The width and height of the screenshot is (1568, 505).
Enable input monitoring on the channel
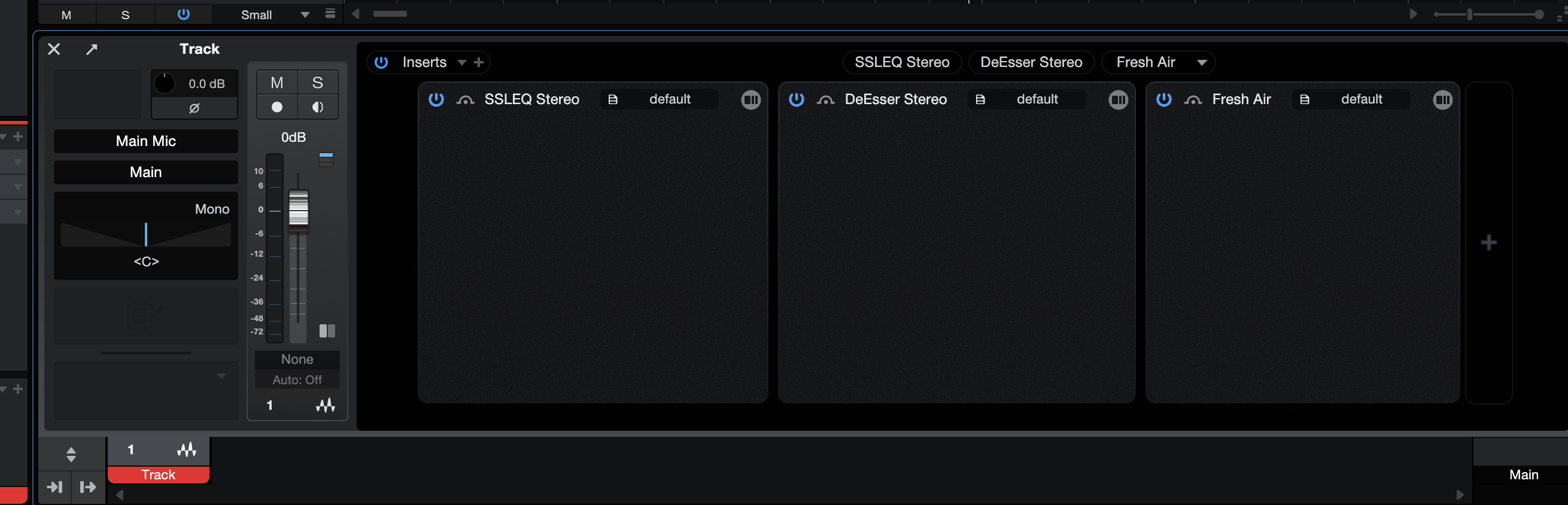[x=317, y=107]
